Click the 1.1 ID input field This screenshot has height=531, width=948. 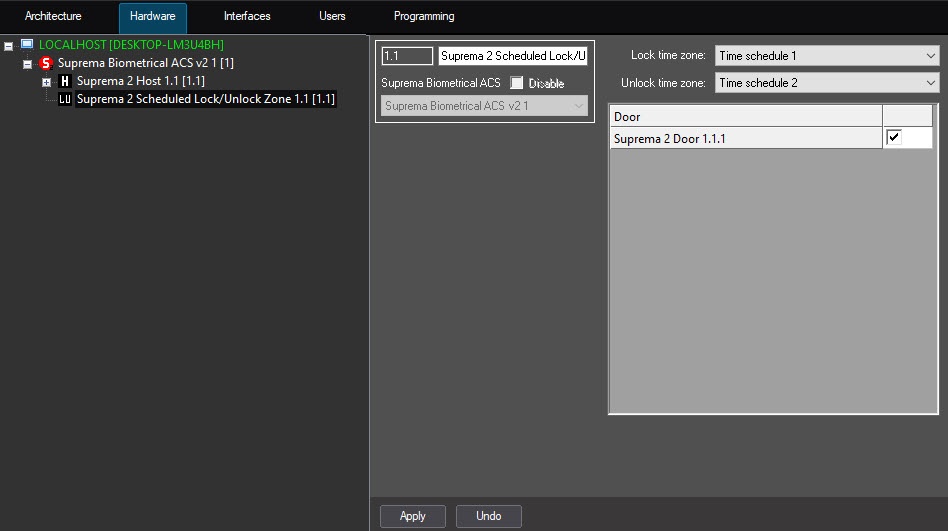click(x=407, y=56)
